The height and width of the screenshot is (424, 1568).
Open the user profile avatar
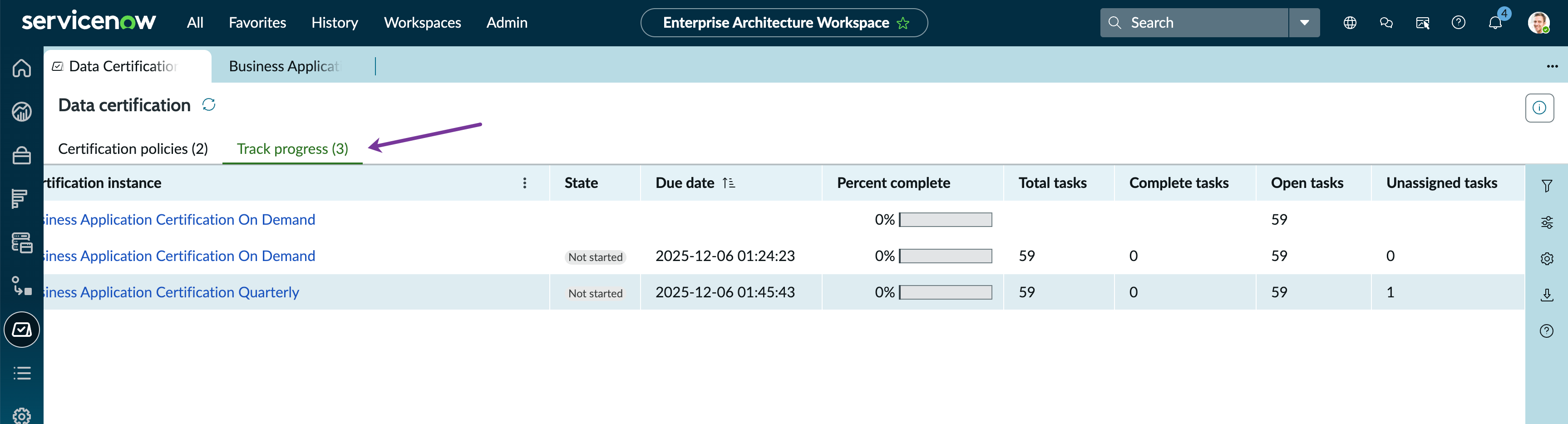[x=1538, y=23]
